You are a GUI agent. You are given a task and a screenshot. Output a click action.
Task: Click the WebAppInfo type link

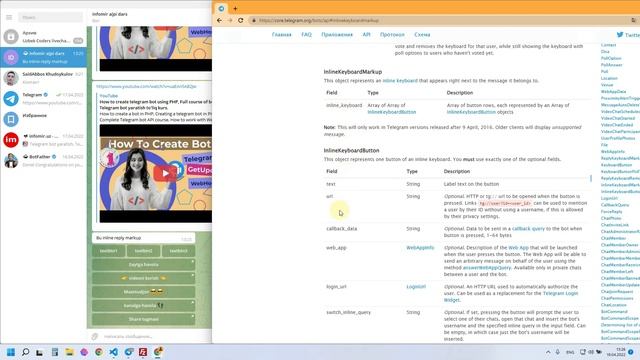420,248
